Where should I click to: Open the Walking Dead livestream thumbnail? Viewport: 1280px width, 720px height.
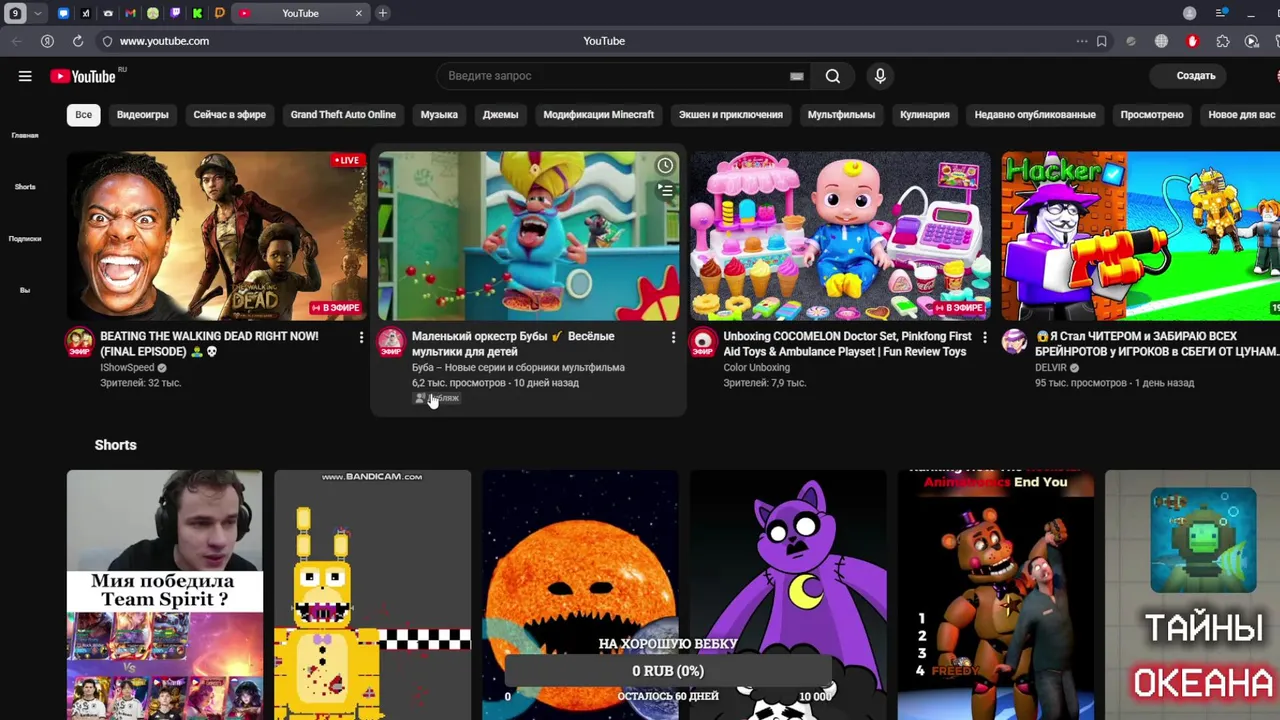217,236
